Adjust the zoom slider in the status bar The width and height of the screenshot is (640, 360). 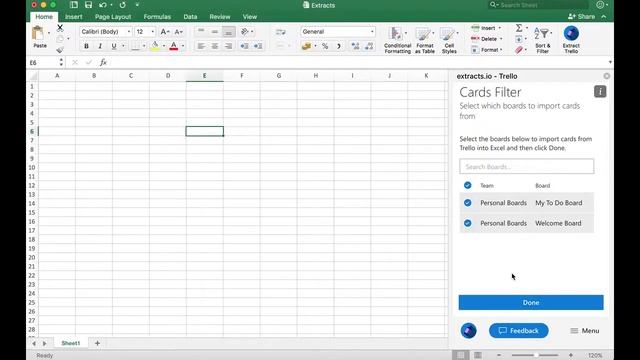coord(535,356)
